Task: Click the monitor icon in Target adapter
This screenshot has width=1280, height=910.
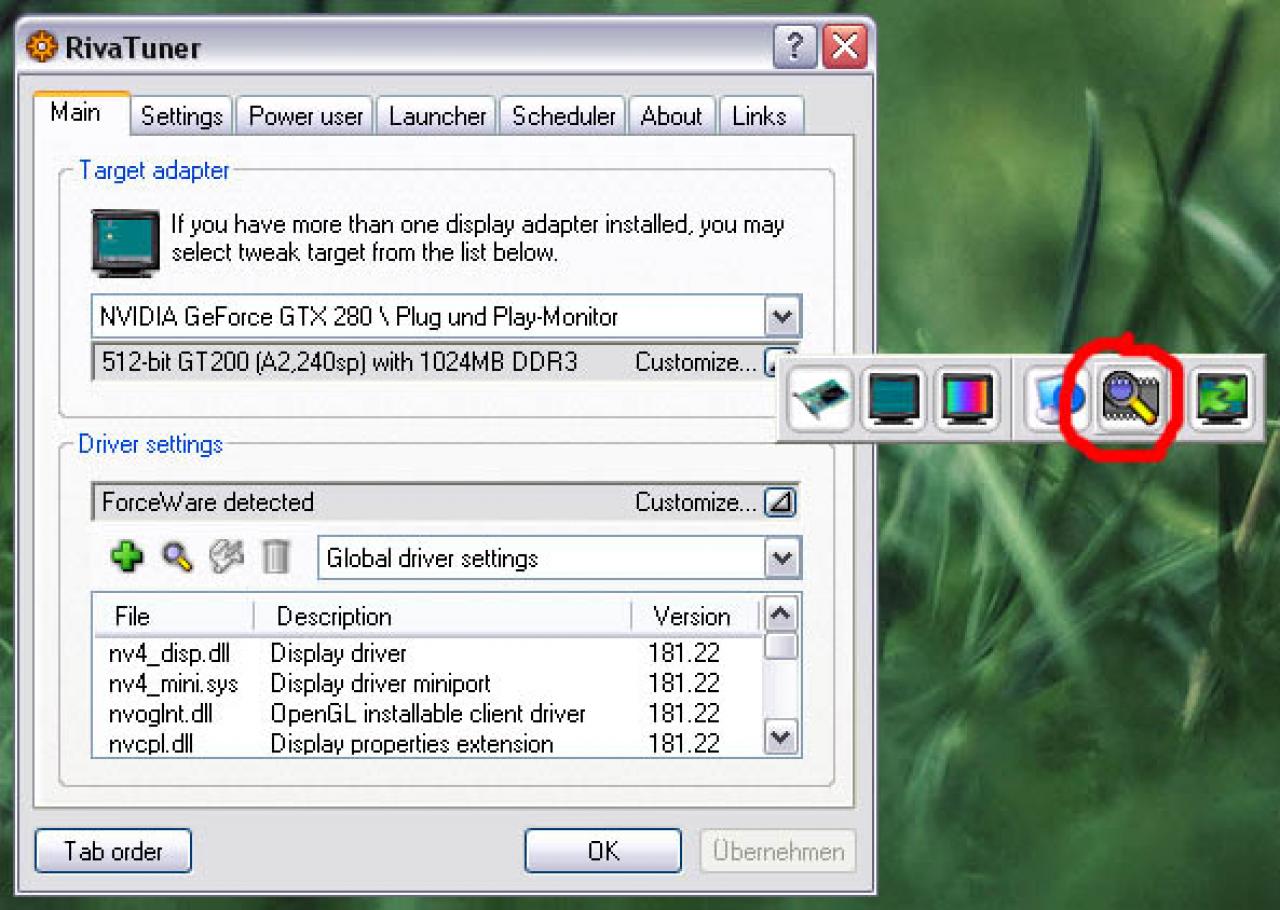Action: (125, 243)
